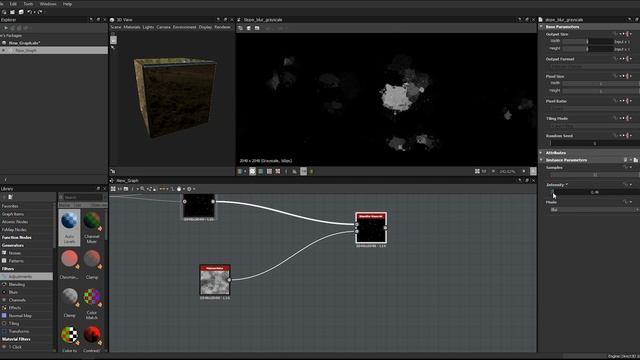Open the Tiling Mode dropdown
The width and height of the screenshot is (640, 360).
(x=594, y=126)
